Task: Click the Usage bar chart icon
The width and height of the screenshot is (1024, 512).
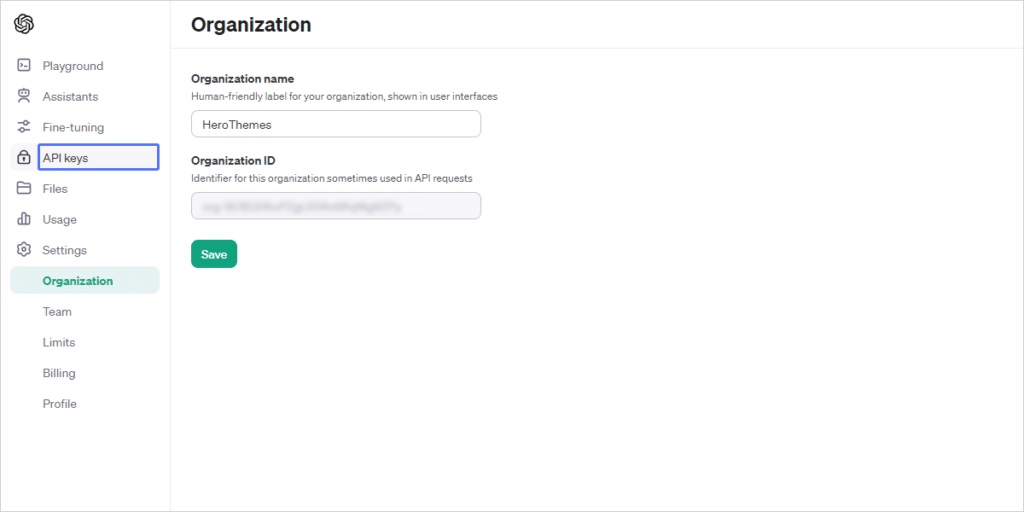Action: point(24,219)
